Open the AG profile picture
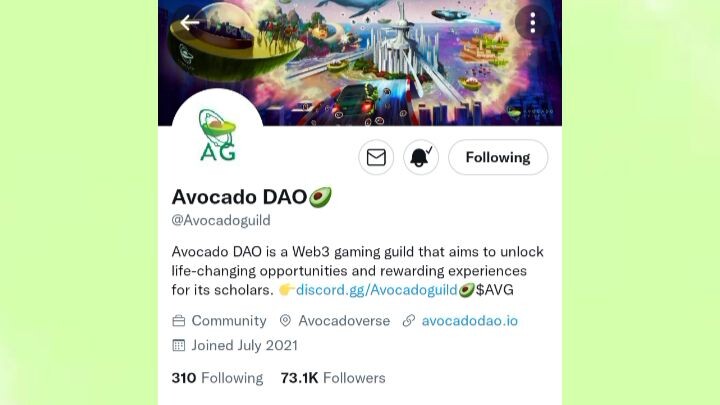Image resolution: width=720 pixels, height=405 pixels. pyautogui.click(x=218, y=135)
